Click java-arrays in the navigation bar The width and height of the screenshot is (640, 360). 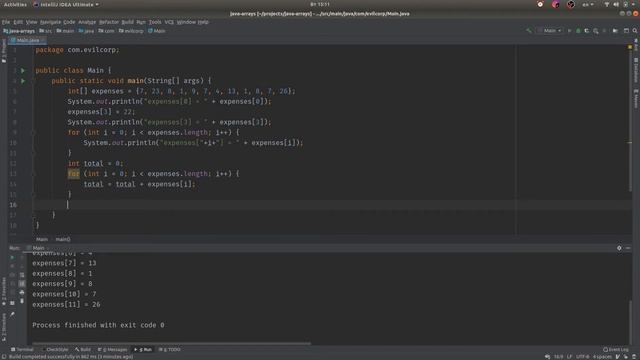tap(19, 31)
